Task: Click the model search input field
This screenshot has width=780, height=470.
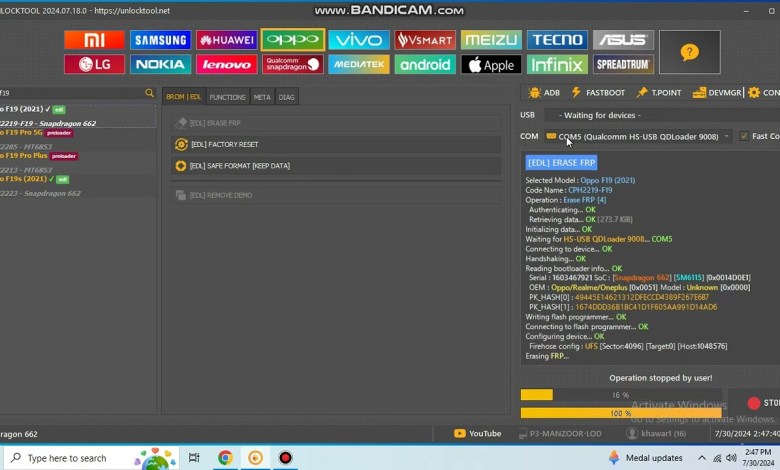Action: (72, 93)
